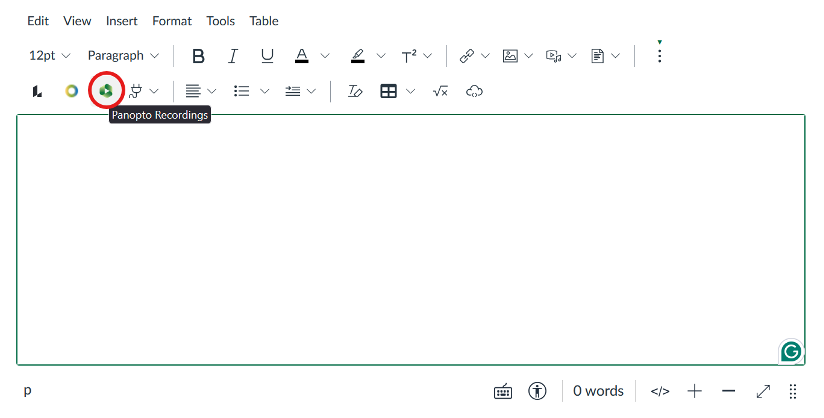Switch to HTML editor view
Viewport: 824px width, 418px height.
659,391
